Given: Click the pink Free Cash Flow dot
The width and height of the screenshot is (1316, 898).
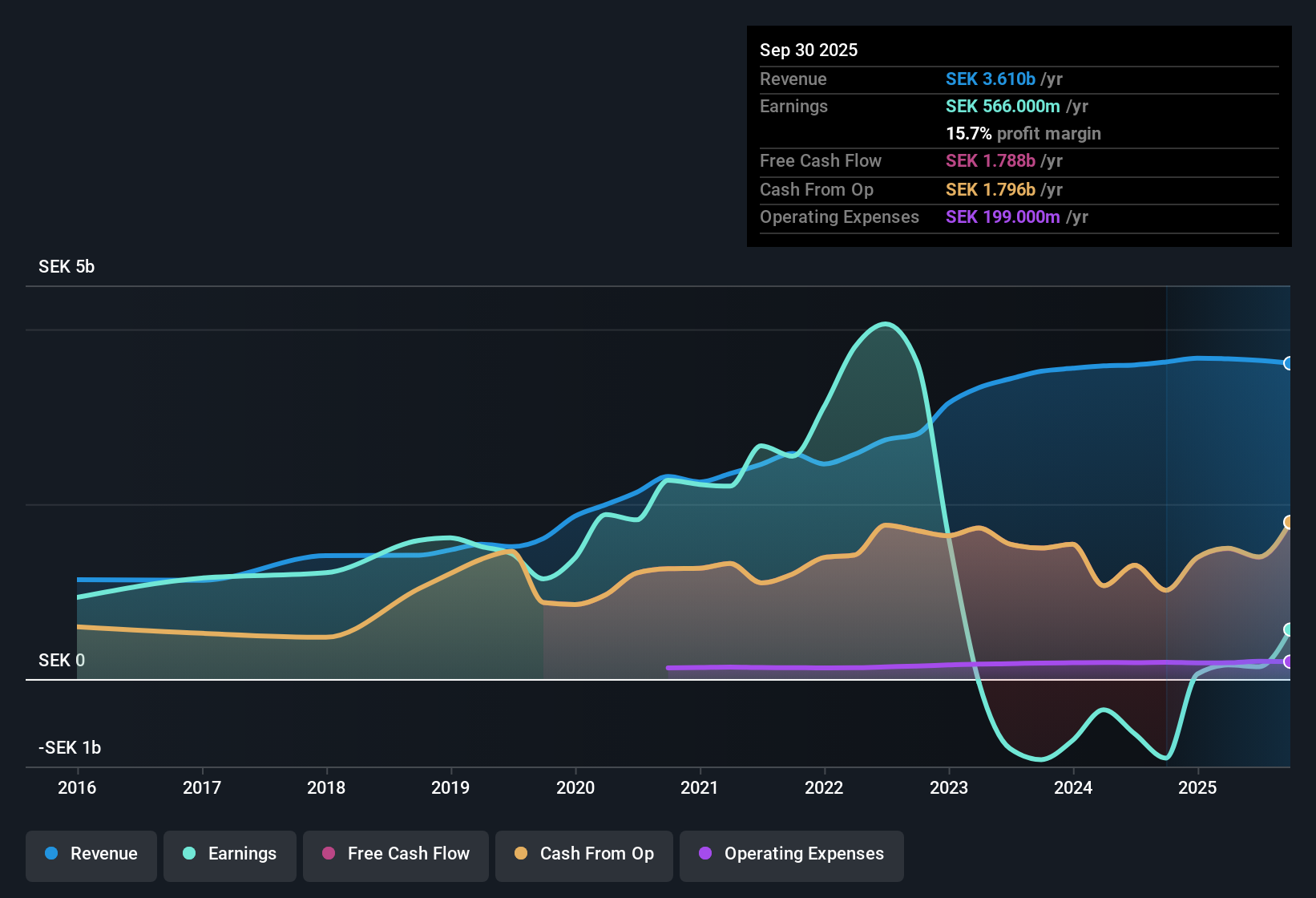Looking at the screenshot, I should coord(329,854).
